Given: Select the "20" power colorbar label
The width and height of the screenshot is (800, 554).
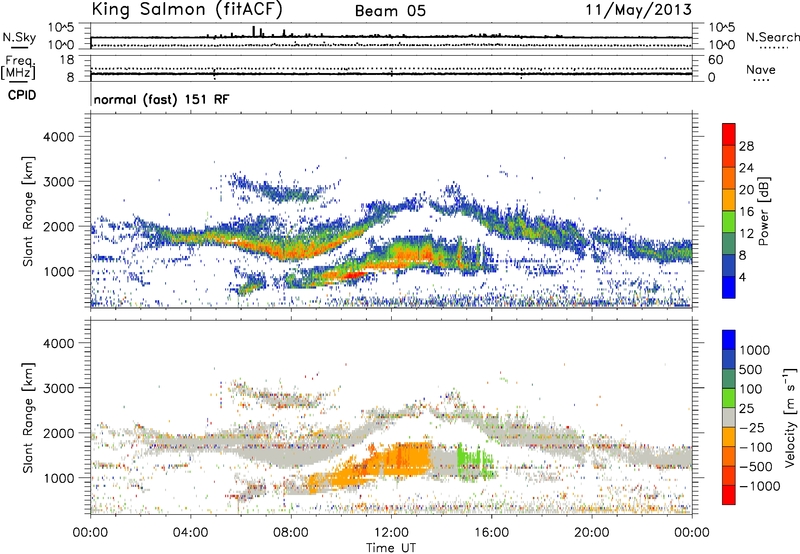Looking at the screenshot, I should pyautogui.click(x=746, y=190).
